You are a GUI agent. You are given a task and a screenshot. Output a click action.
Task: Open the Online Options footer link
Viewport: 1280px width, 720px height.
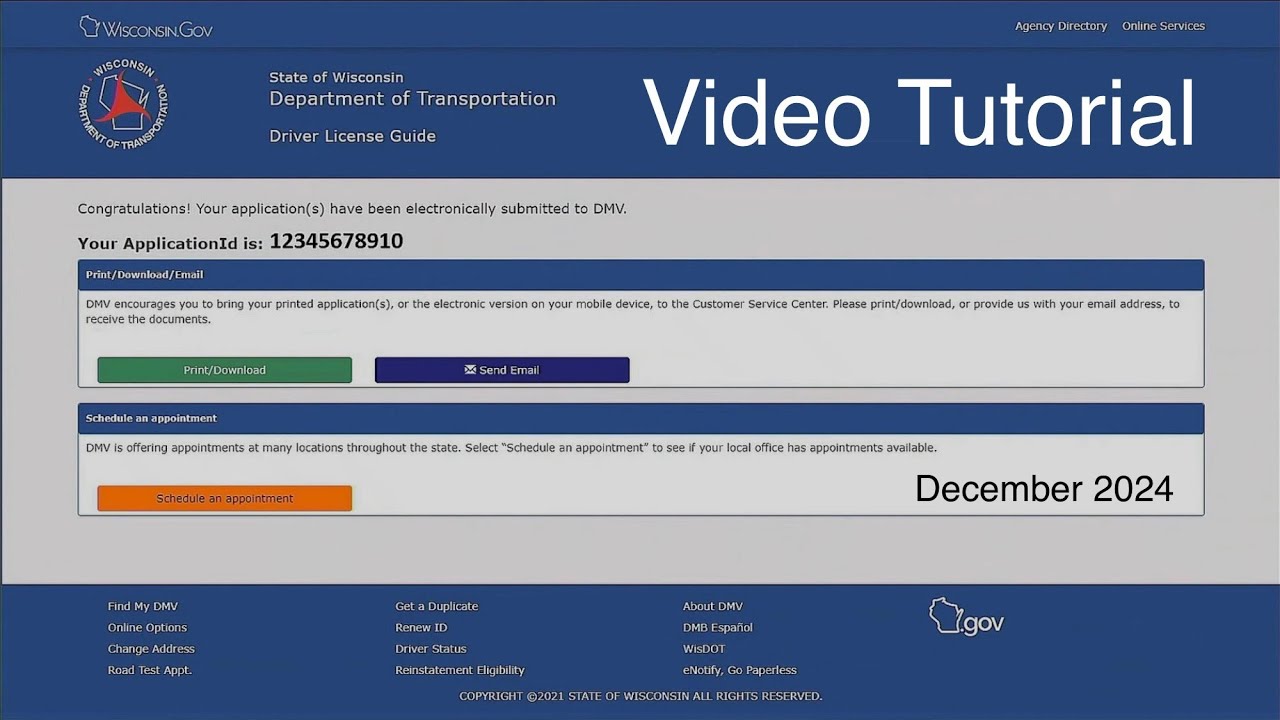coord(147,628)
